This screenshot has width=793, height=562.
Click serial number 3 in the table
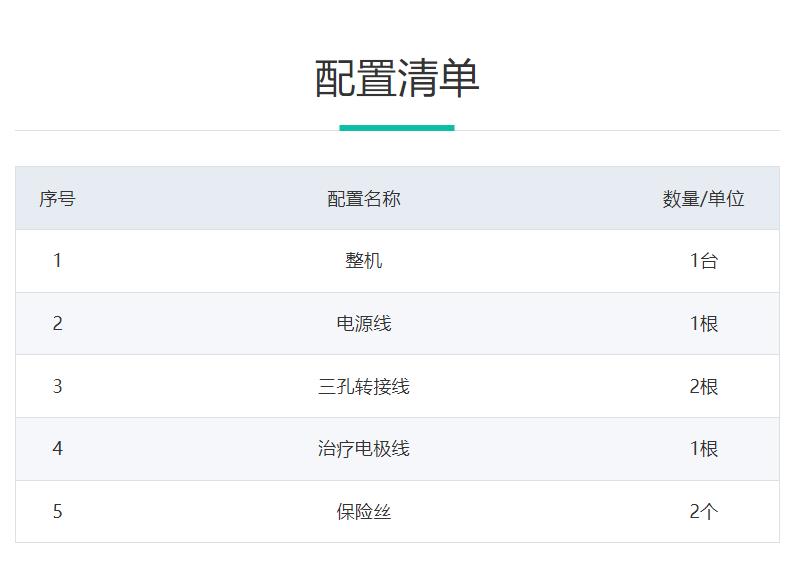click(x=57, y=386)
